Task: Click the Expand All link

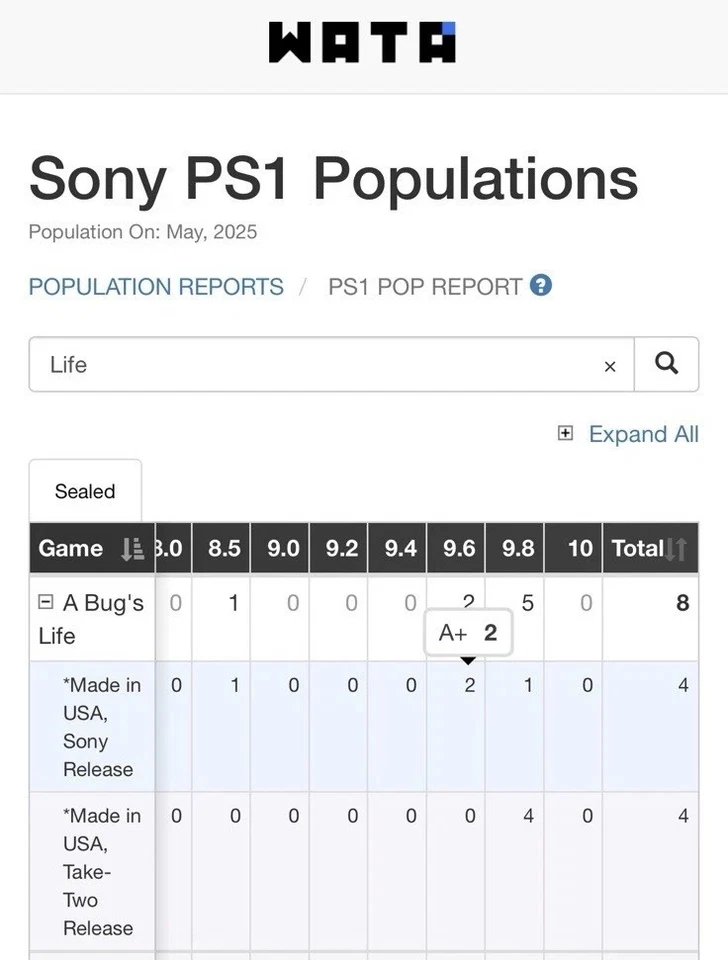Action: tap(644, 434)
